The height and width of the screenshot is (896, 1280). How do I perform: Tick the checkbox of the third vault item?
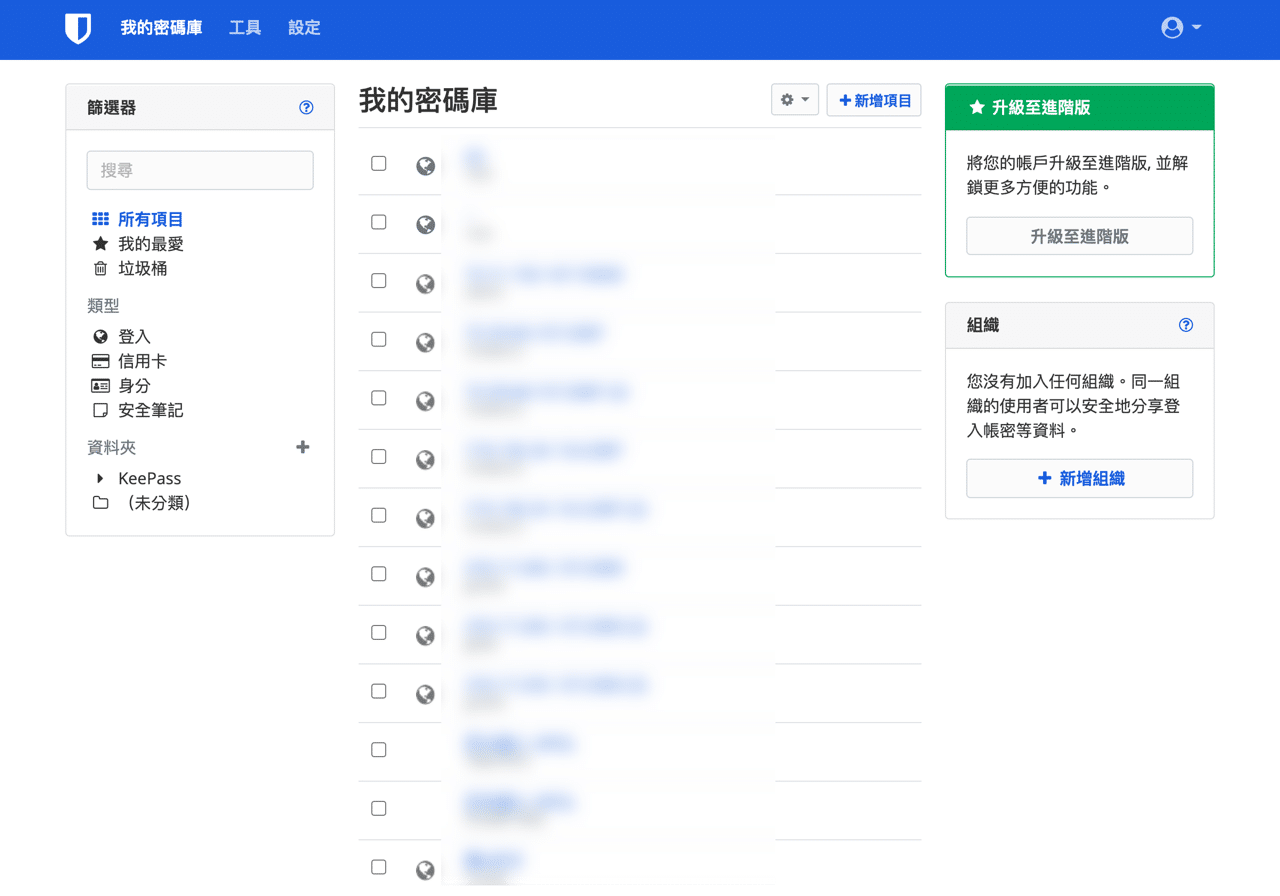click(379, 281)
